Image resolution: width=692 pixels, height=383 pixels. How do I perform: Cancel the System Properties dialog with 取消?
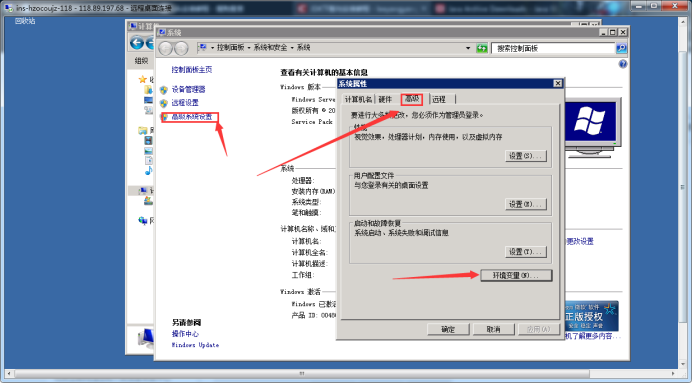(493, 329)
